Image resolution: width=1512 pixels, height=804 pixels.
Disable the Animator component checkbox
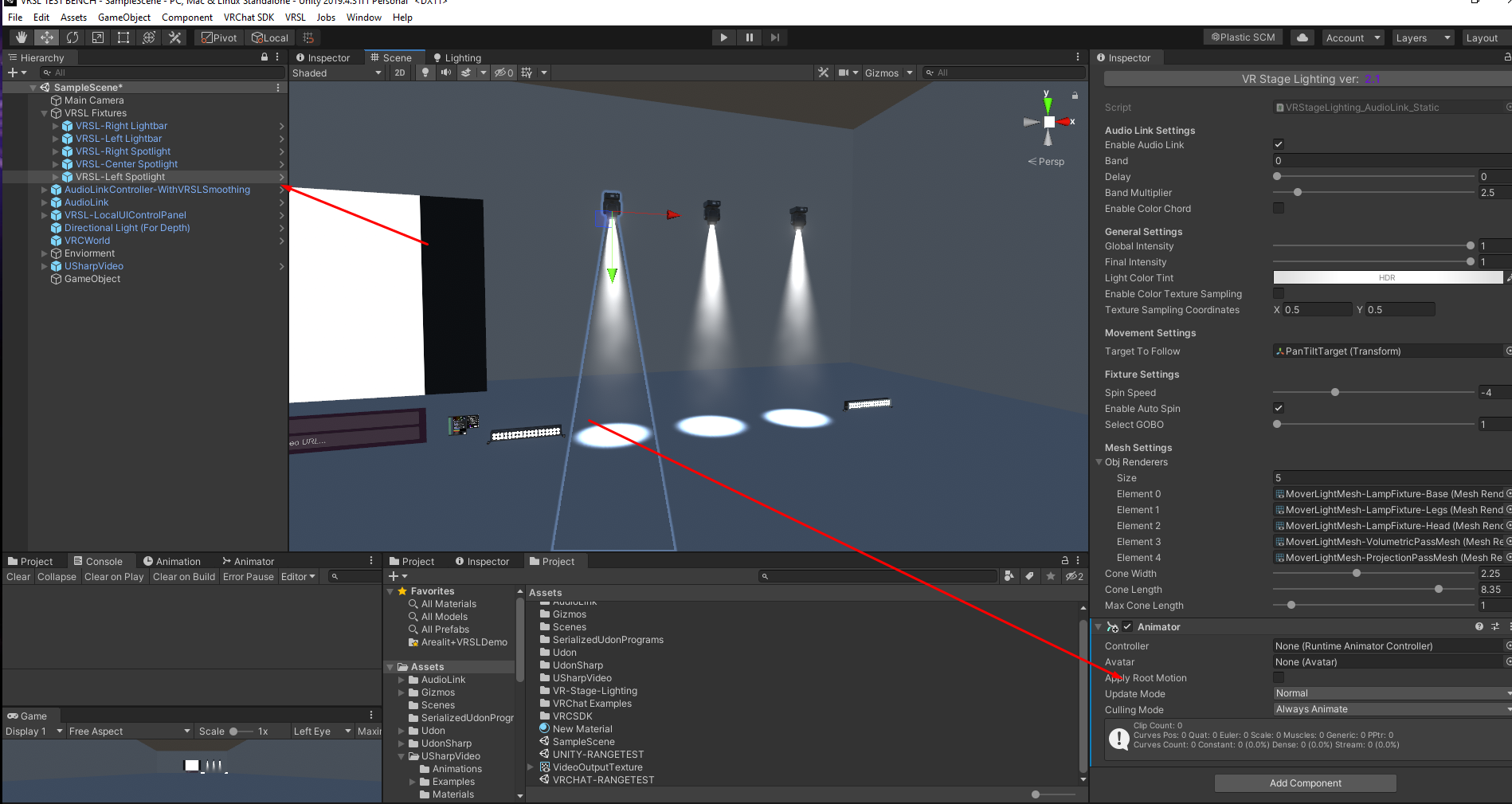1127,627
